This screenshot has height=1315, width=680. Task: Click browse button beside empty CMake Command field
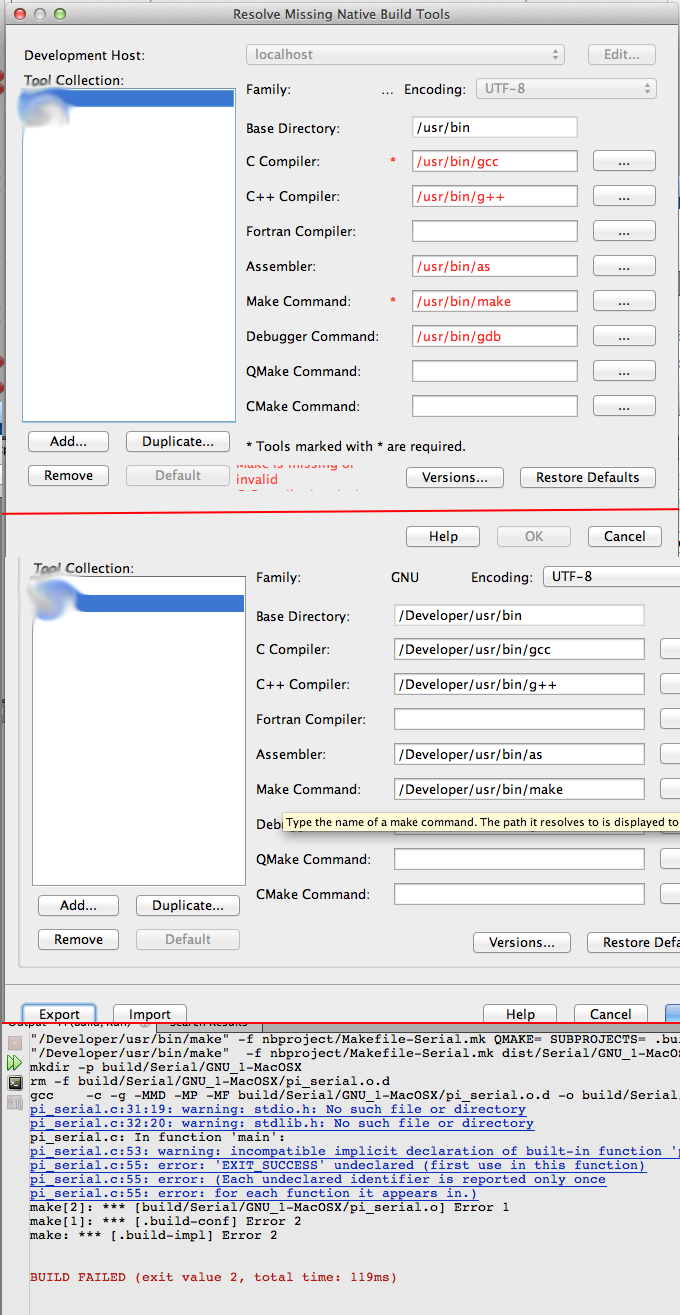coord(624,406)
